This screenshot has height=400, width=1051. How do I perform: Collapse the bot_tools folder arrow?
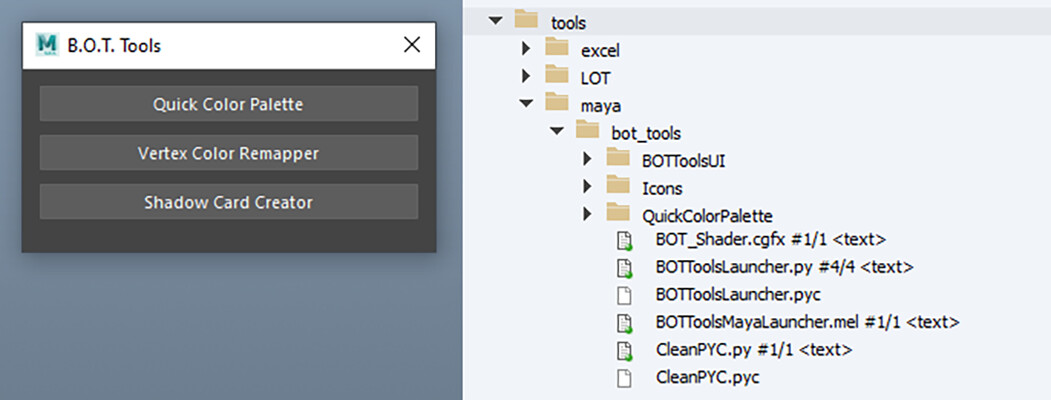pos(557,132)
